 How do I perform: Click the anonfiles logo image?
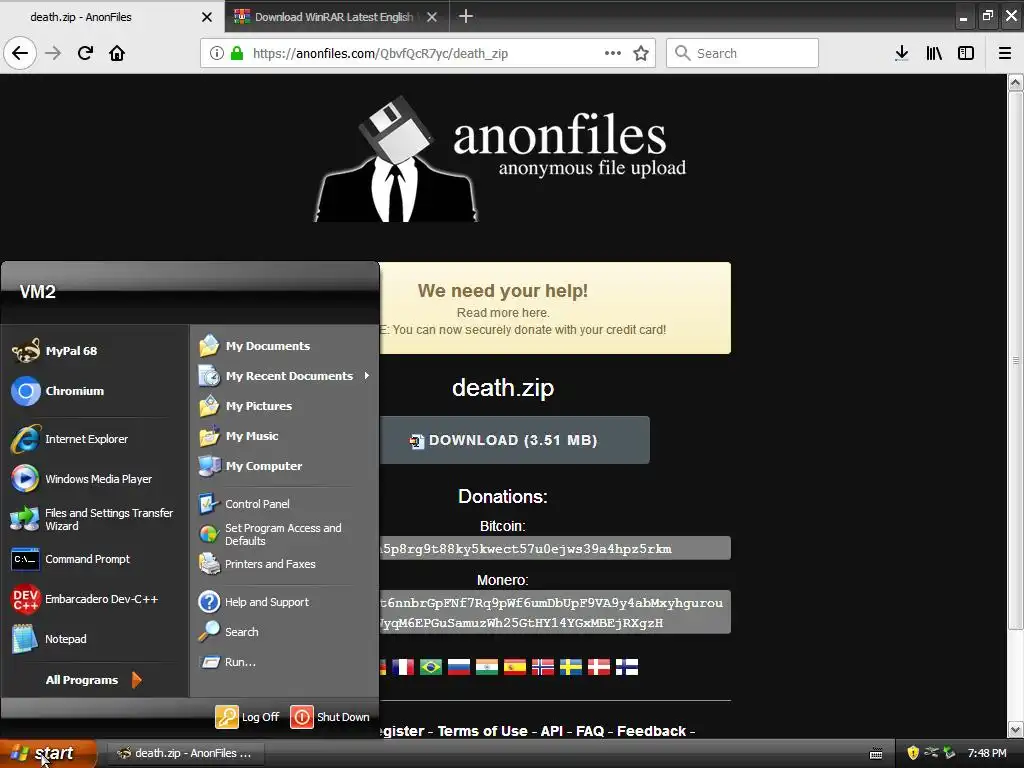500,160
